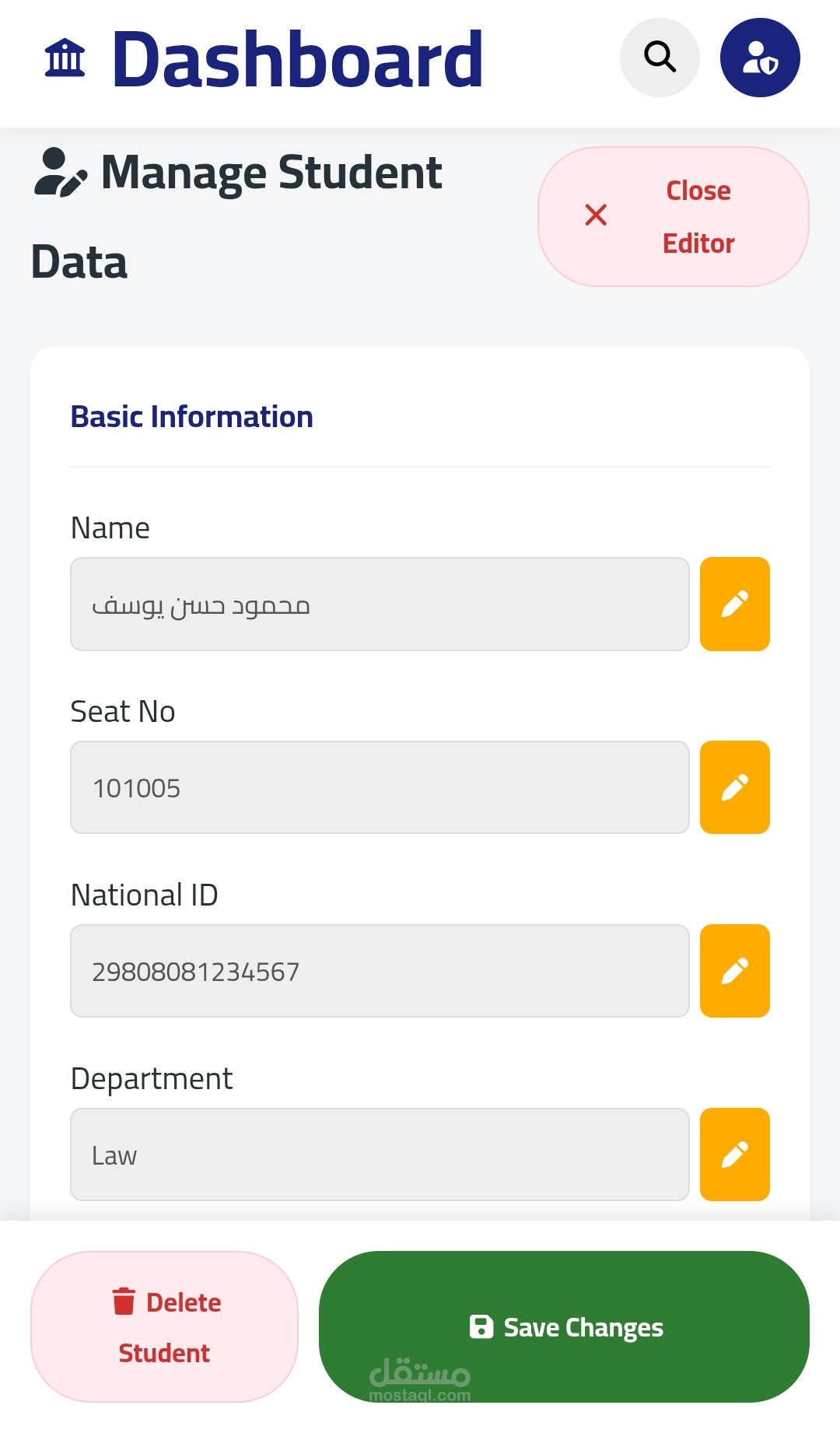Viewport: 840px width, 1433px height.
Task: Click the Basic Information section heading
Action: (192, 417)
